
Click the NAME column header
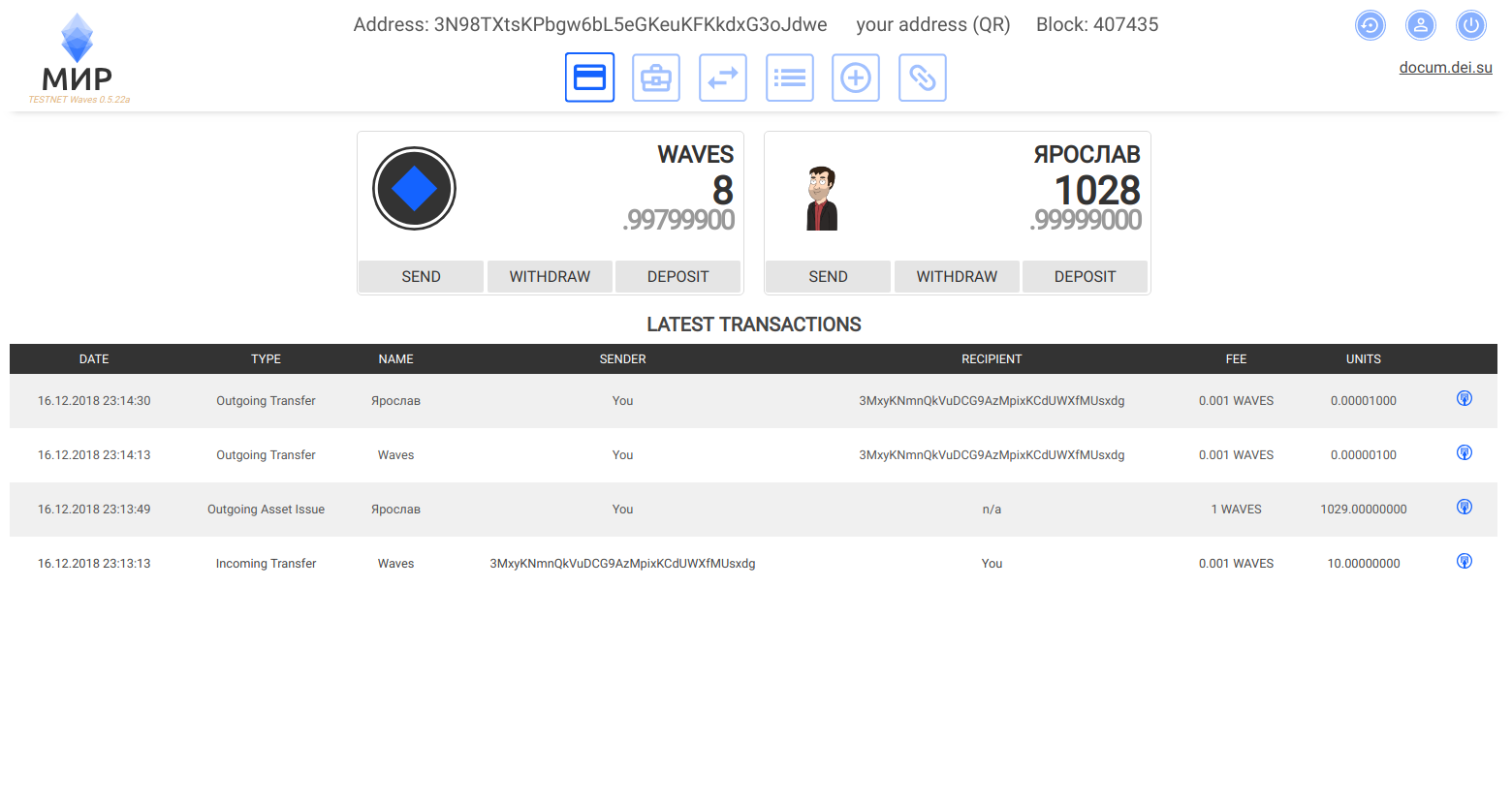click(x=395, y=359)
